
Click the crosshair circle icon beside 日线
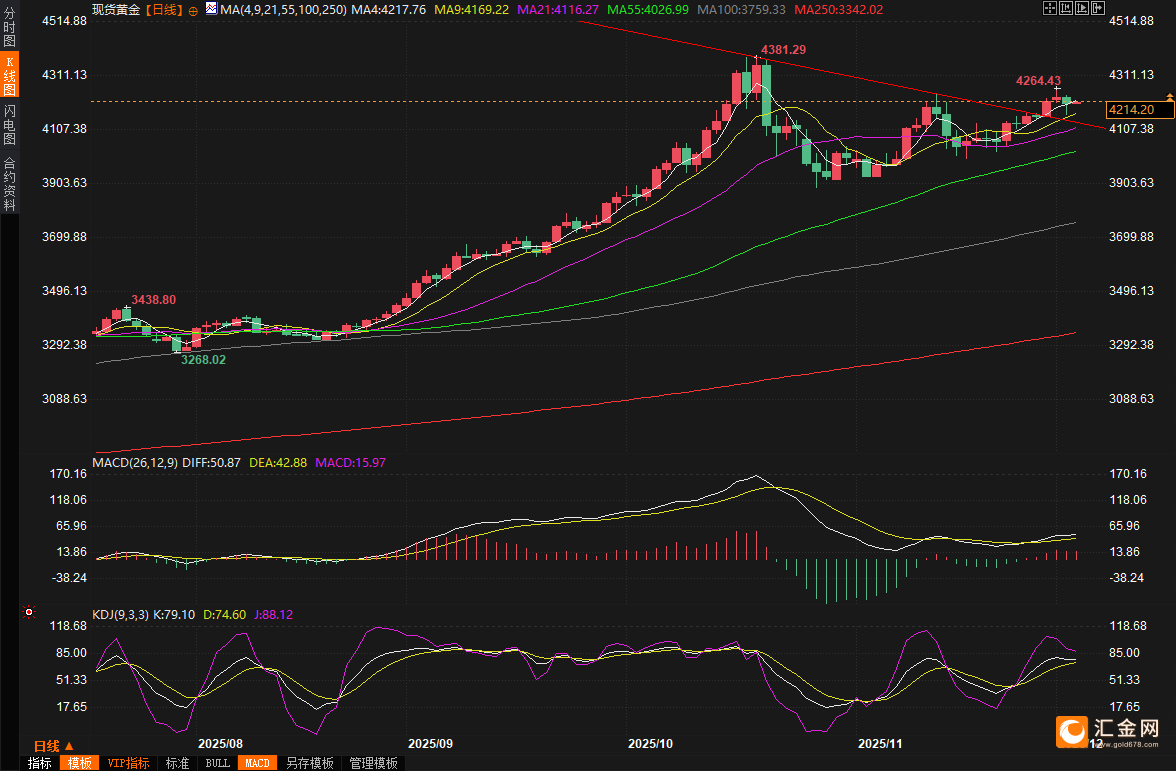pos(194,10)
